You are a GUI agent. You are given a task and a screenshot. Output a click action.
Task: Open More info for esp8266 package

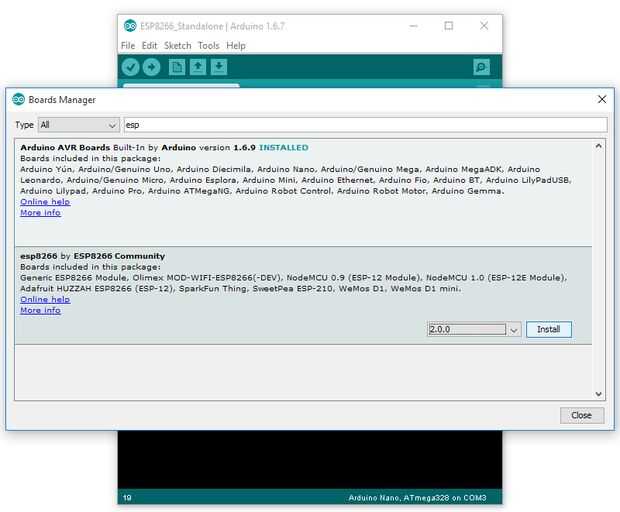[40, 310]
